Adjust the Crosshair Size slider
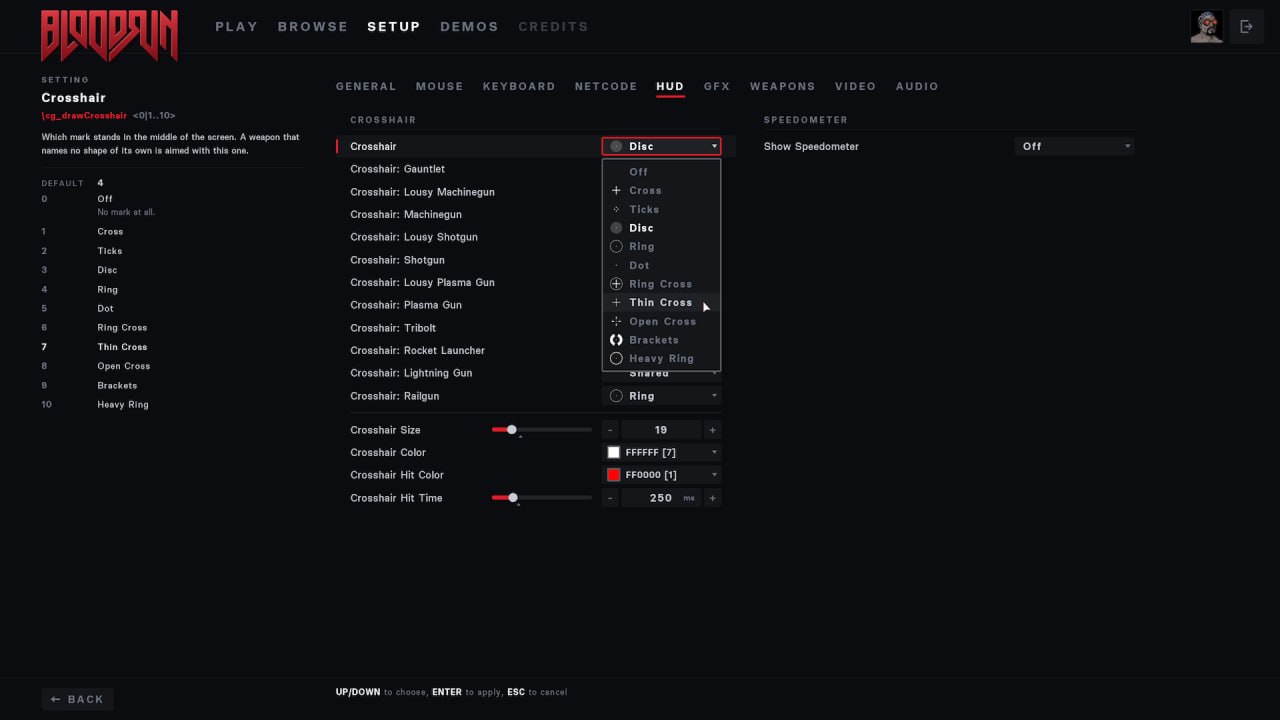This screenshot has height=720, width=1280. click(542, 430)
